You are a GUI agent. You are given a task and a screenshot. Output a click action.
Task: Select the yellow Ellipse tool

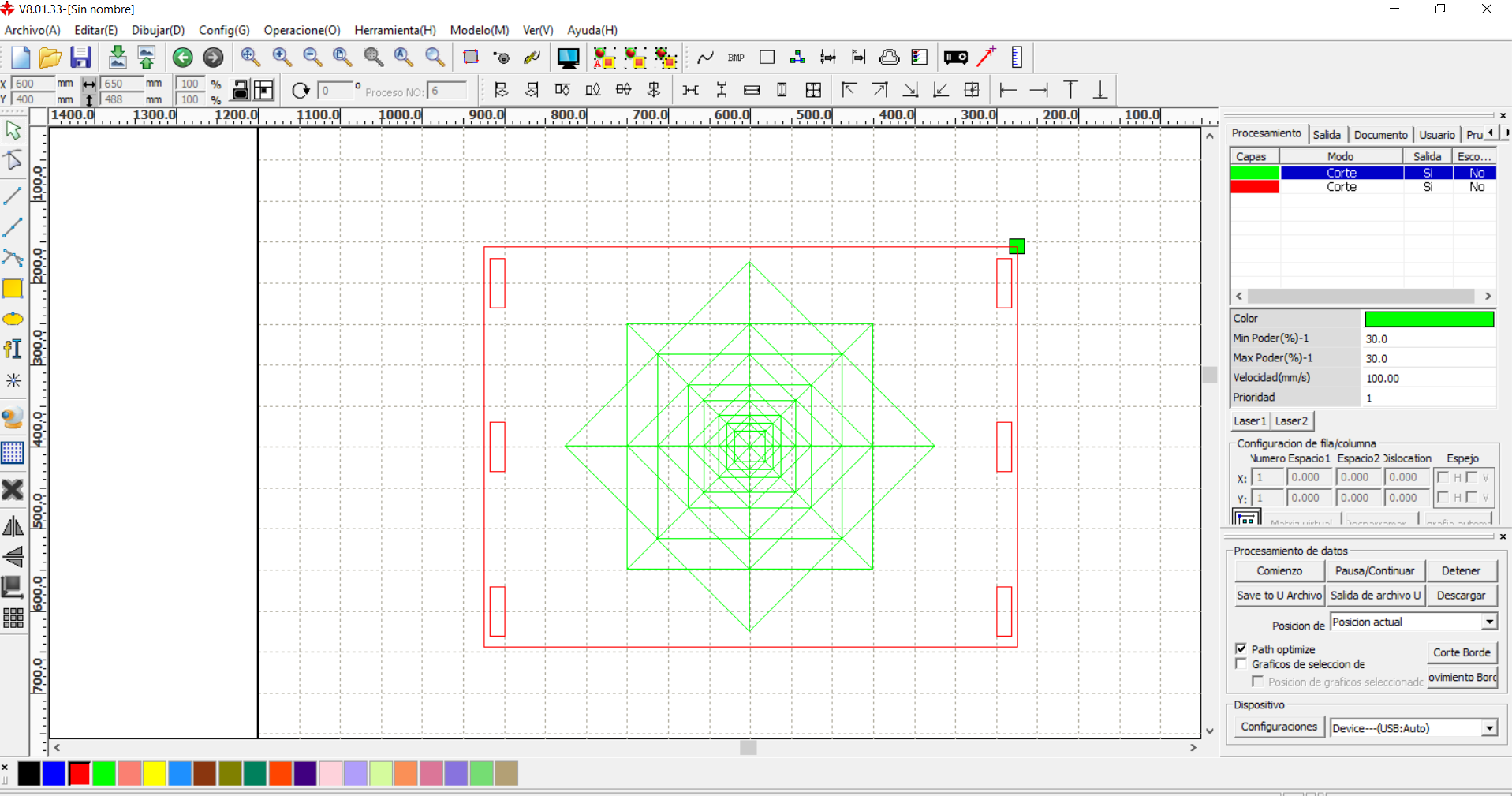click(x=13, y=319)
